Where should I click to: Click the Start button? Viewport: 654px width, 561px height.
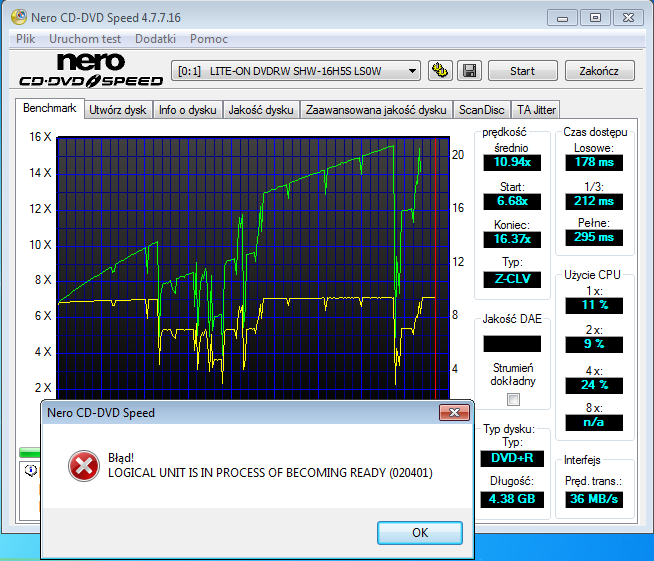click(x=522, y=71)
